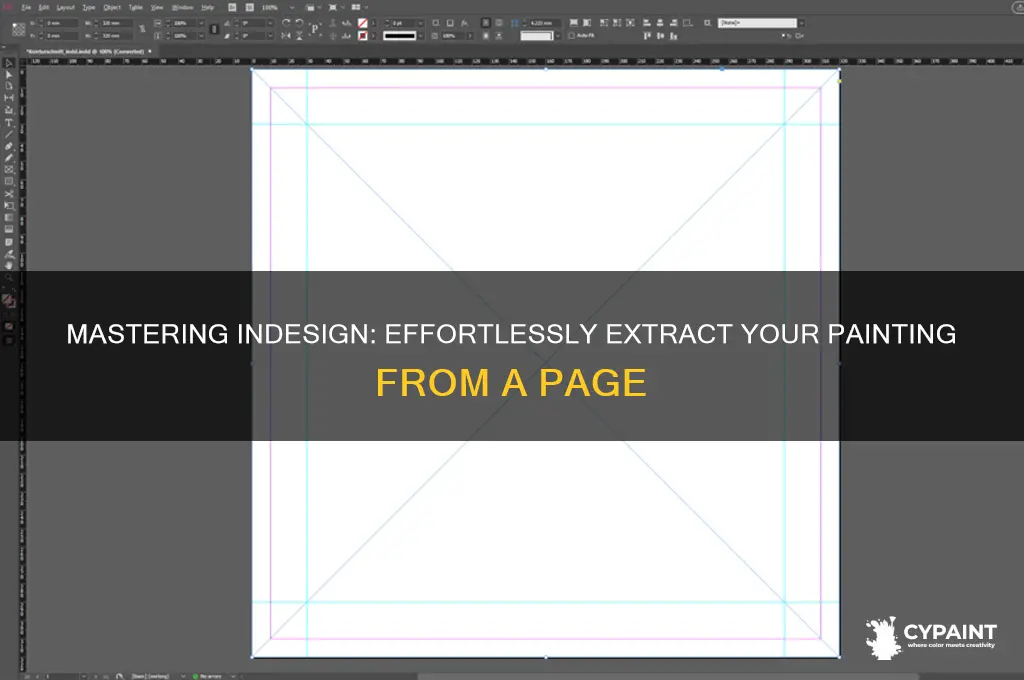Open the Shear X Angle dropdown

[270, 36]
